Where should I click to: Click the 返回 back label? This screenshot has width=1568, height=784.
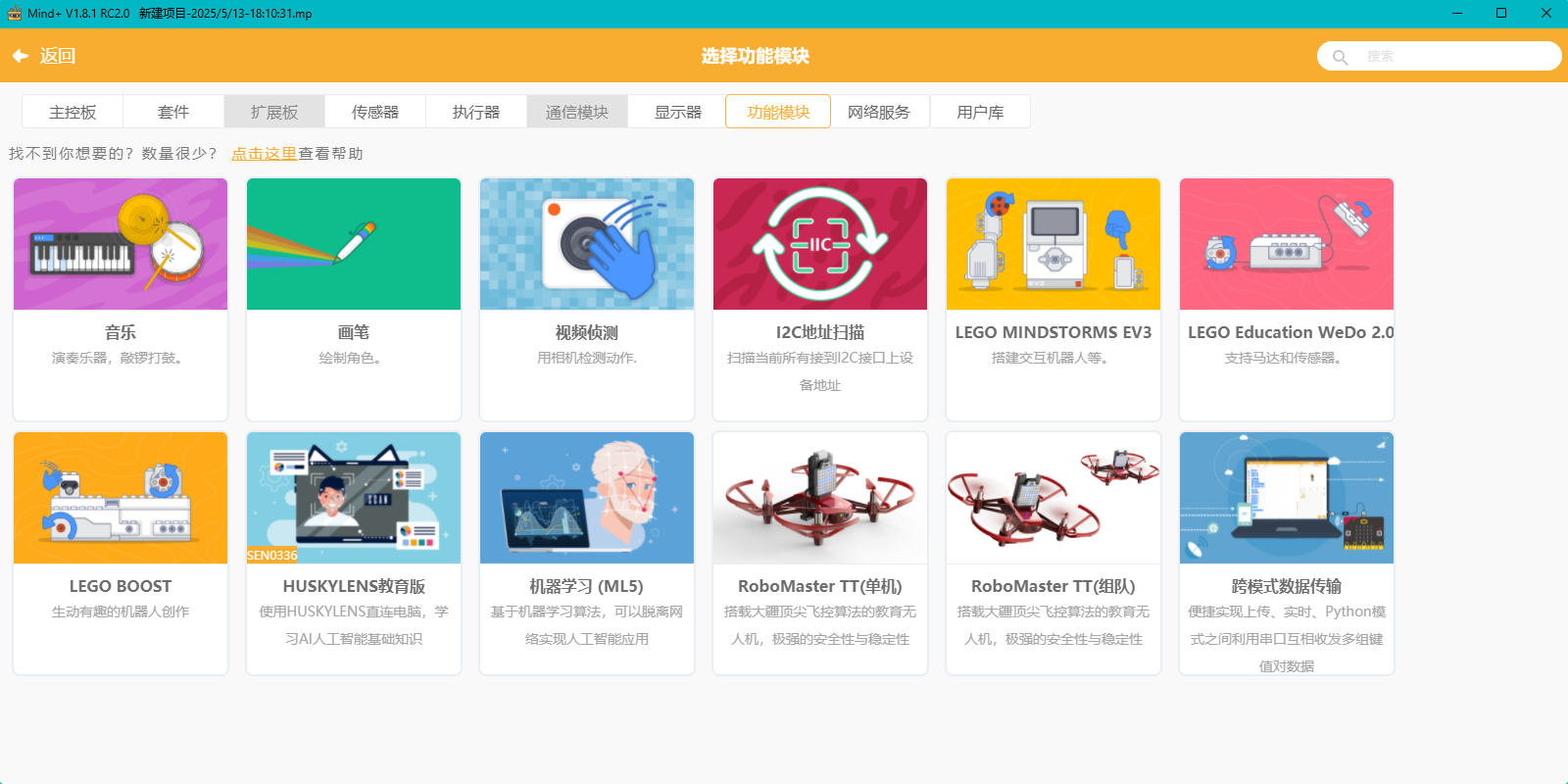[x=58, y=56]
